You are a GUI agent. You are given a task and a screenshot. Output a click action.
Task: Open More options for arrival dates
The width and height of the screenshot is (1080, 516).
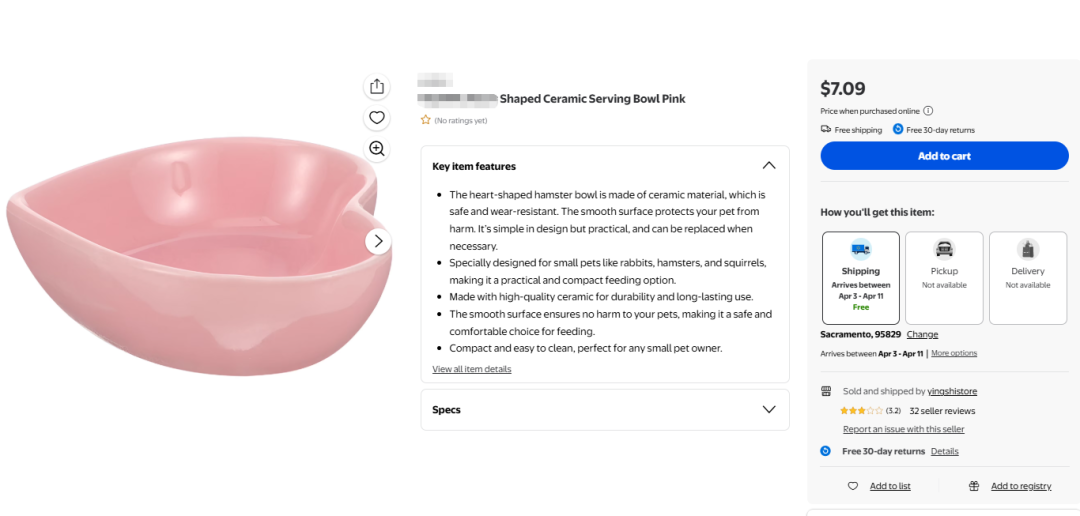[954, 353]
